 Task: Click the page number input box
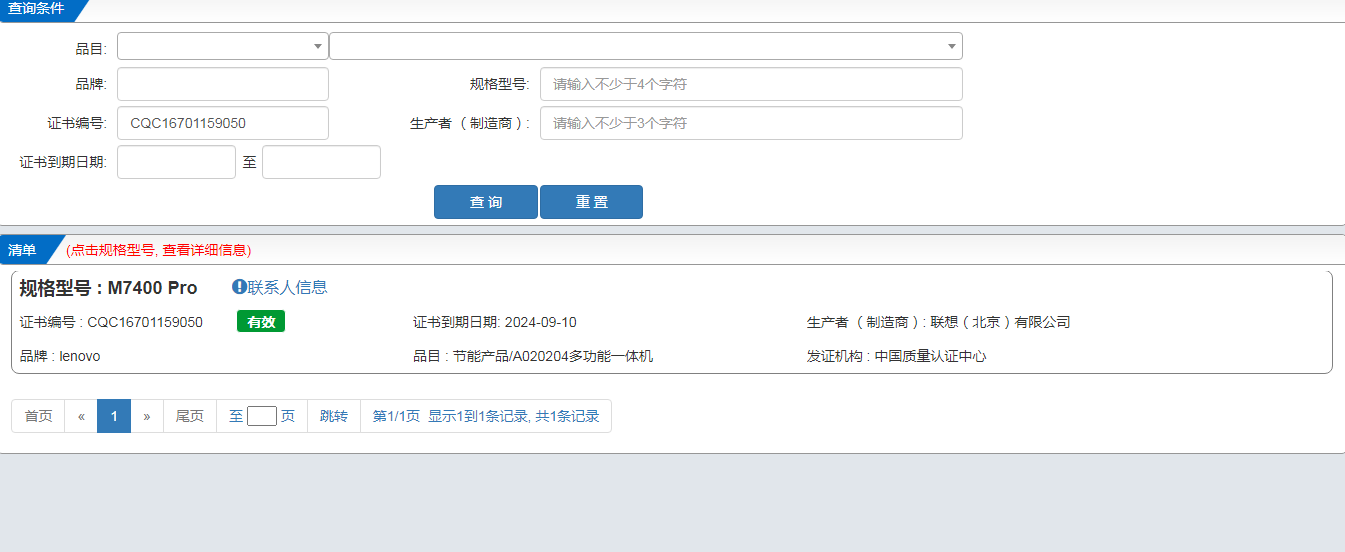click(x=262, y=416)
